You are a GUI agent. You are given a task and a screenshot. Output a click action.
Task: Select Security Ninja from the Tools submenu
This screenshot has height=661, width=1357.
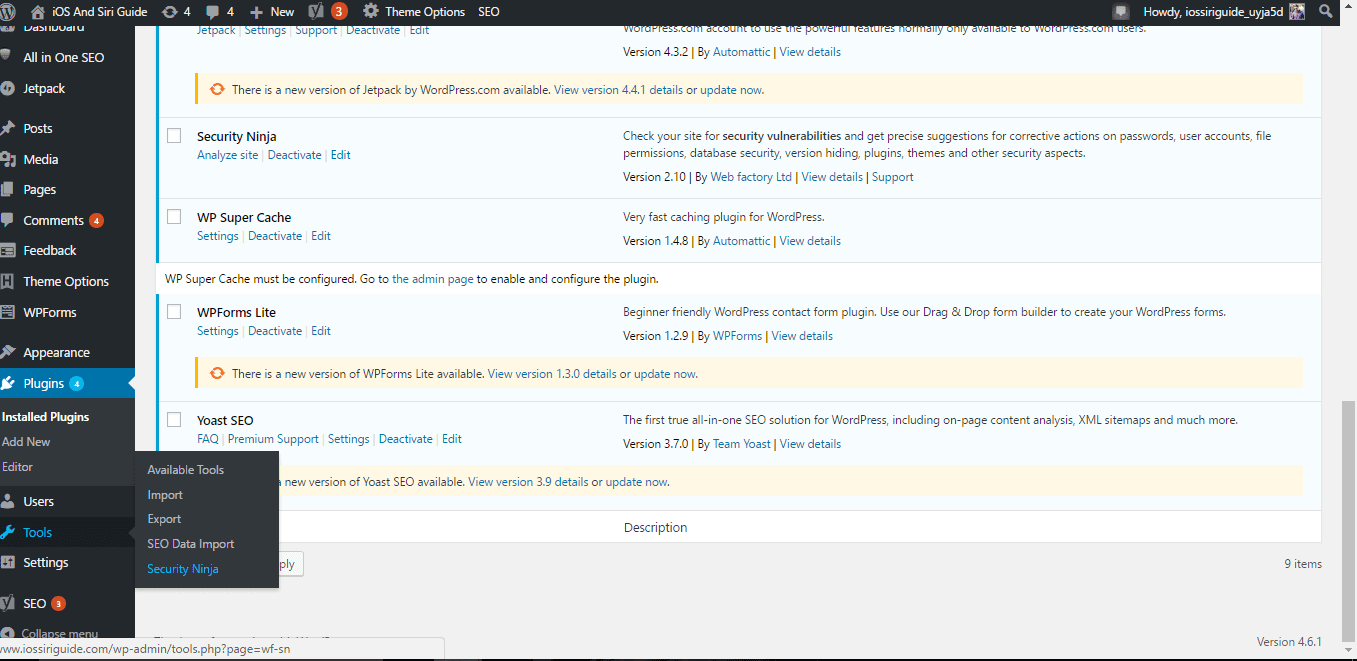coord(183,568)
